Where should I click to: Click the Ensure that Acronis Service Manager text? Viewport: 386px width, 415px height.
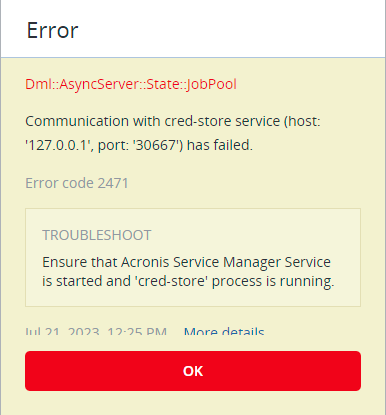pyautogui.click(x=188, y=271)
